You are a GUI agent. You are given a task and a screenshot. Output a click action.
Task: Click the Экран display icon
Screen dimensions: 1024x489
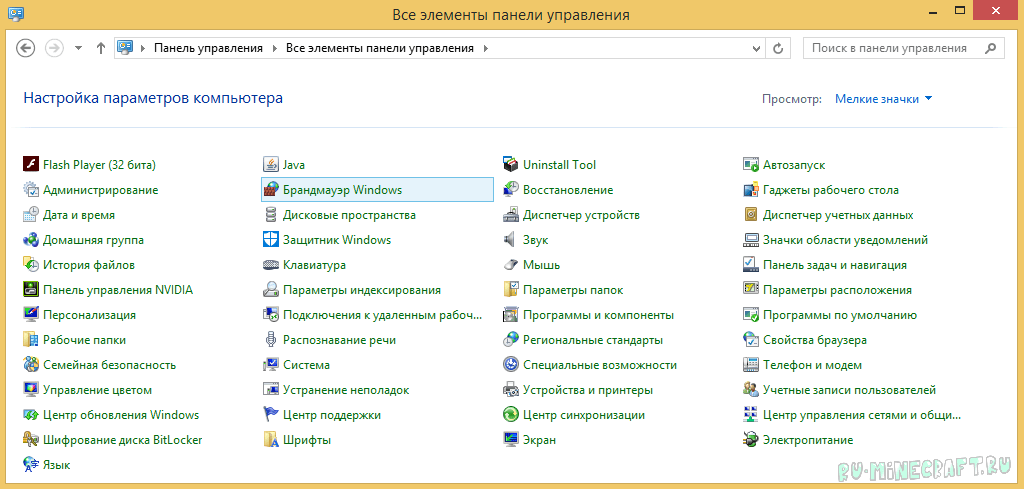[x=511, y=440]
